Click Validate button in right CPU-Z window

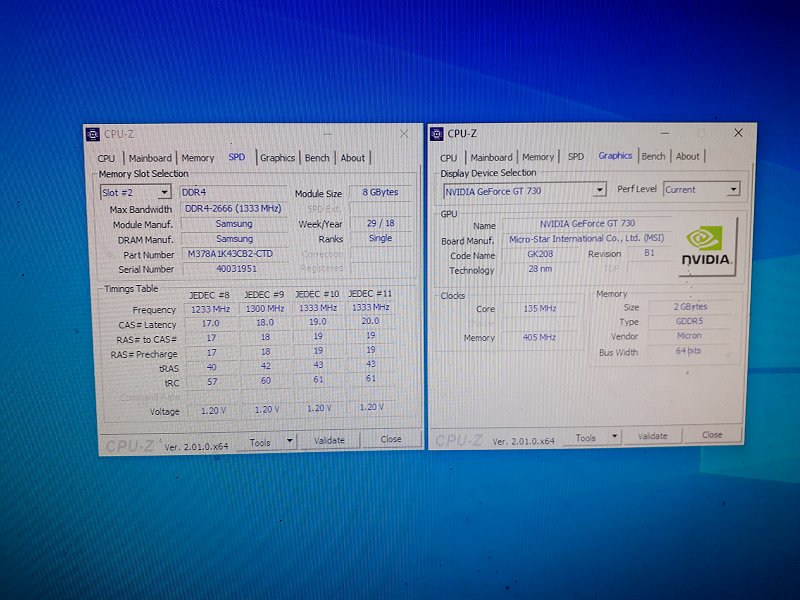653,436
